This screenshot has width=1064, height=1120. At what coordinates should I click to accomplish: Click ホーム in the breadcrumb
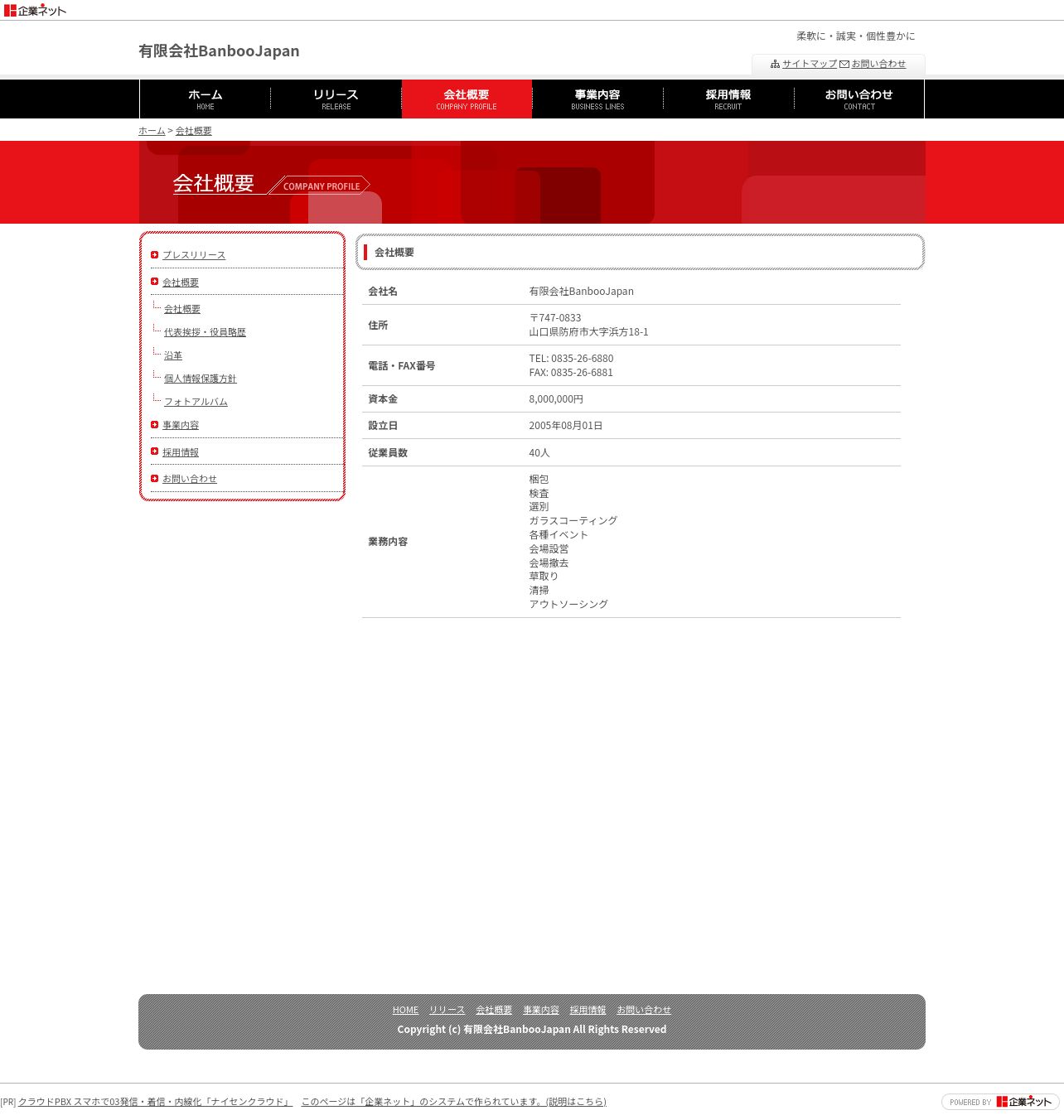click(152, 131)
